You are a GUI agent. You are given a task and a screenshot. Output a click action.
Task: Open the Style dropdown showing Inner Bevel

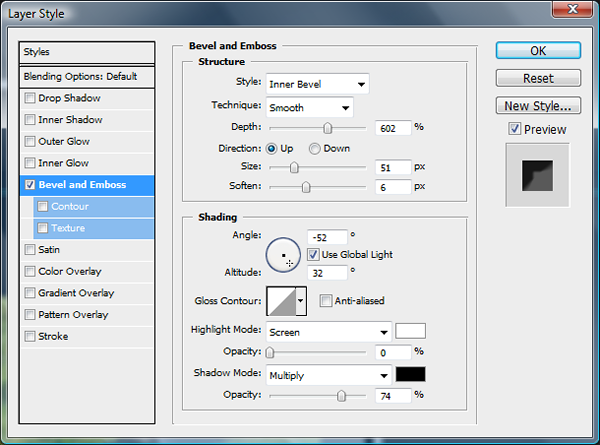click(x=317, y=83)
